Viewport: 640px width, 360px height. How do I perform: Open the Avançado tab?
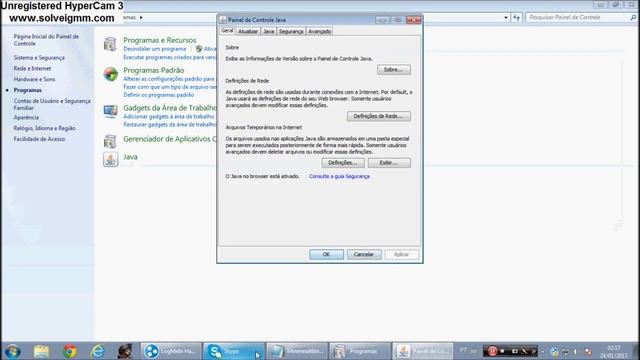pyautogui.click(x=319, y=31)
